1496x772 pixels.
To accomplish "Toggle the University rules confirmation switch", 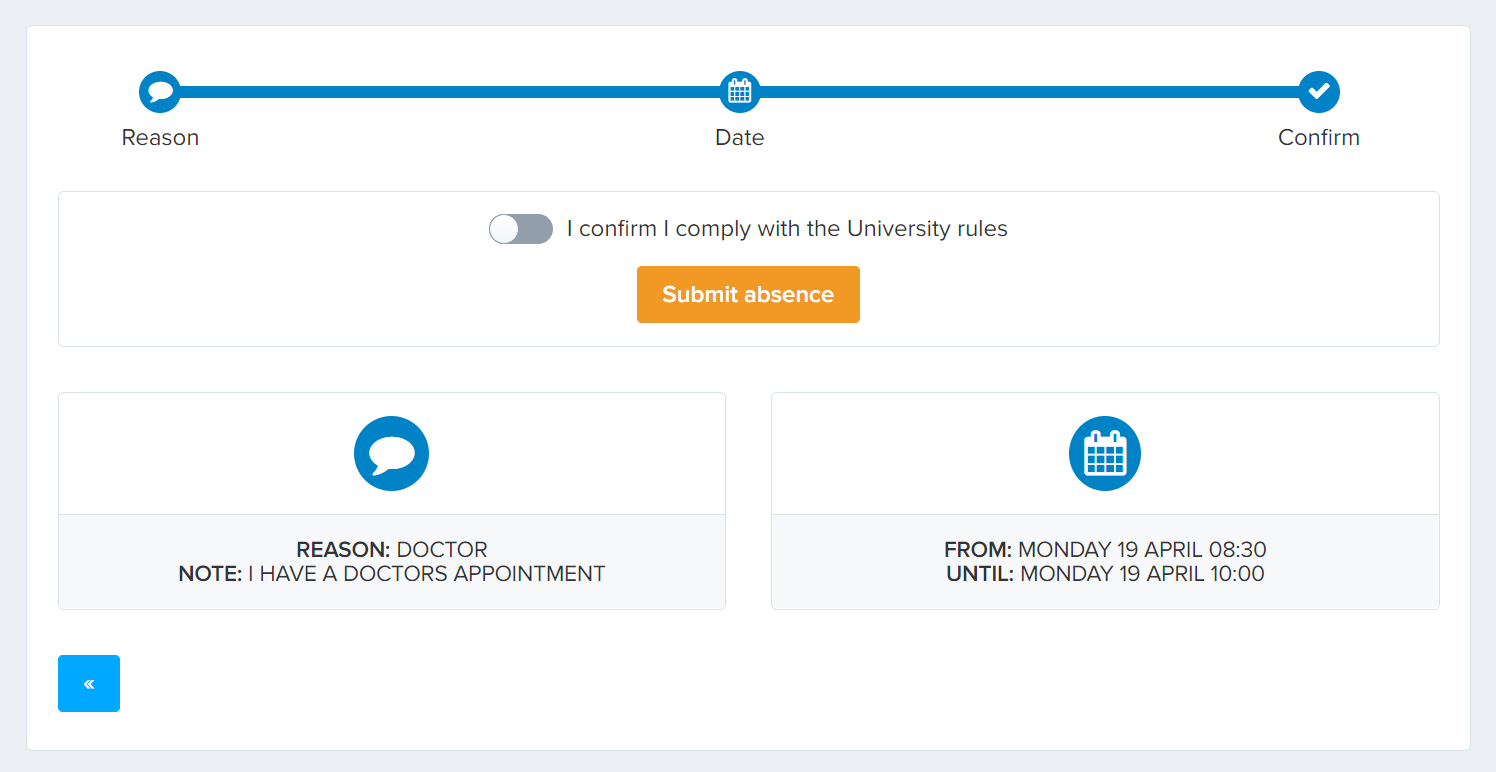I will 521,229.
